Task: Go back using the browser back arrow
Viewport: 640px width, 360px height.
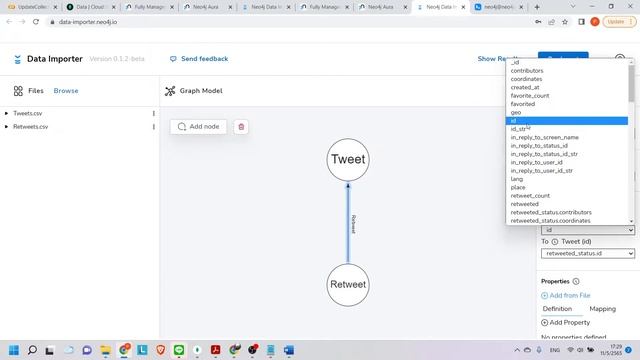Action: coord(9,22)
